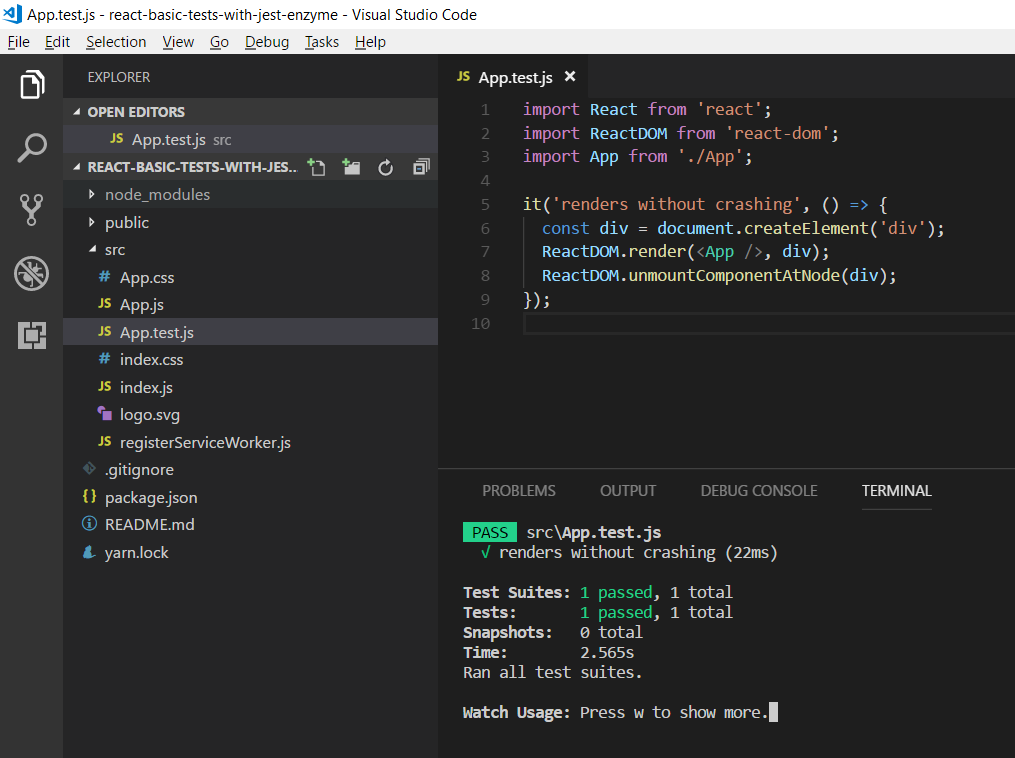Open the Debug menu
The height and width of the screenshot is (758, 1015).
click(x=266, y=41)
